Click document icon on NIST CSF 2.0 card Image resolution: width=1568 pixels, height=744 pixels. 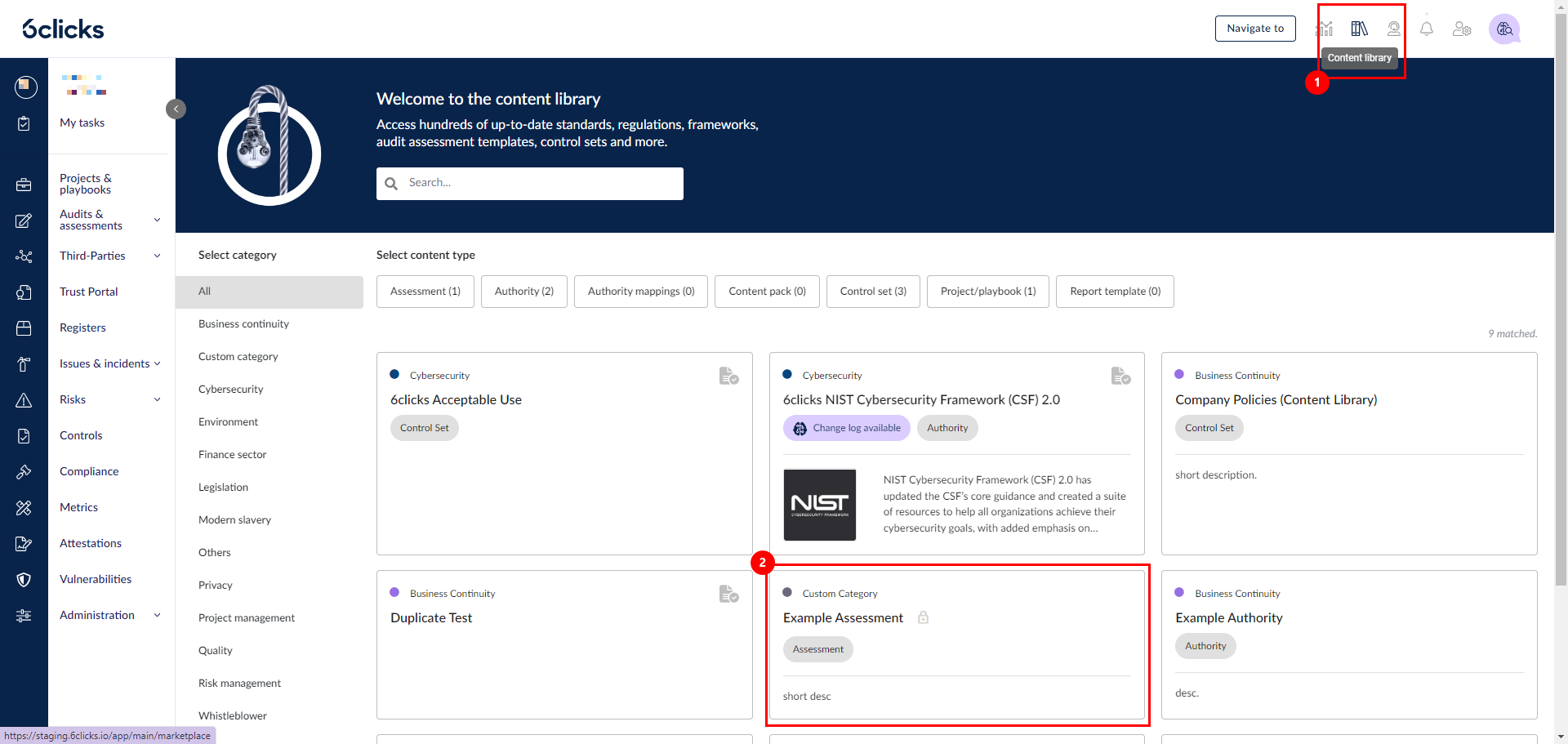point(1120,376)
